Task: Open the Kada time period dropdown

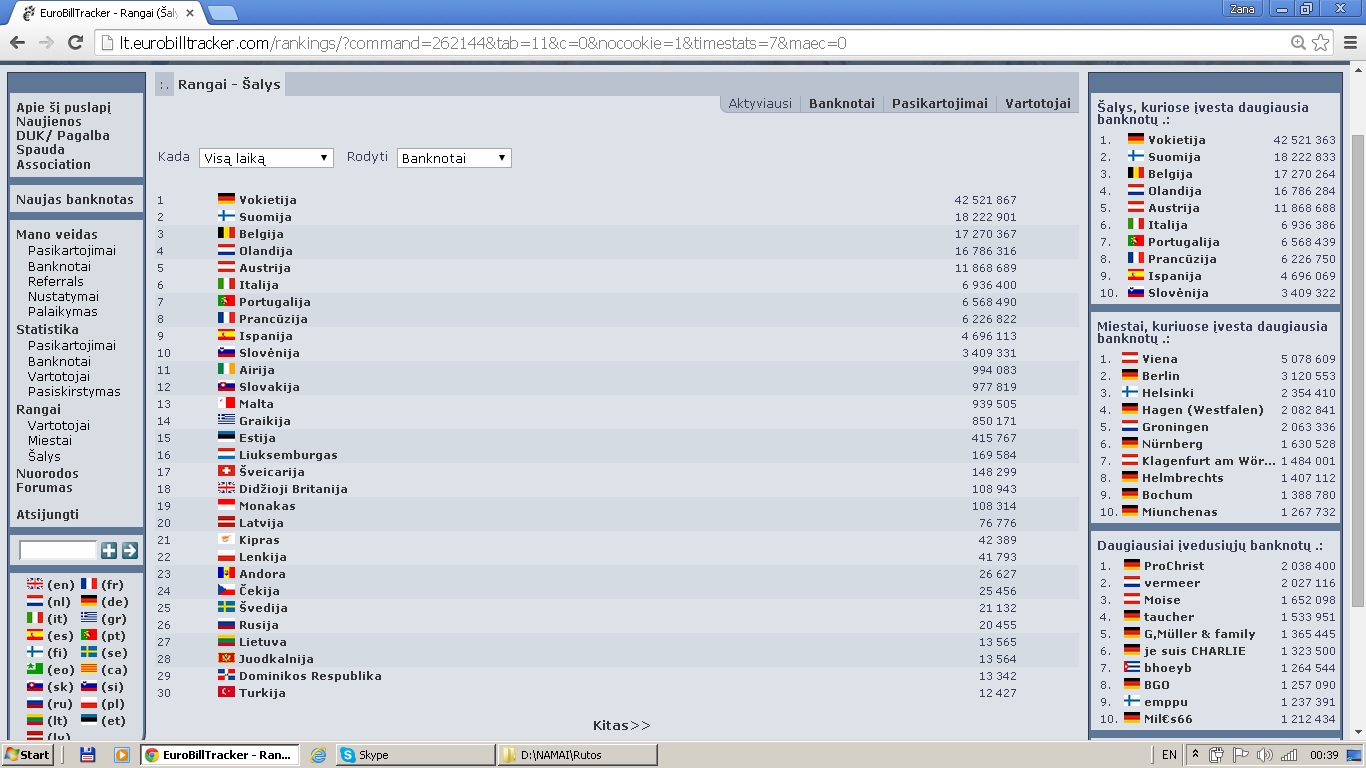Action: pyautogui.click(x=266, y=158)
